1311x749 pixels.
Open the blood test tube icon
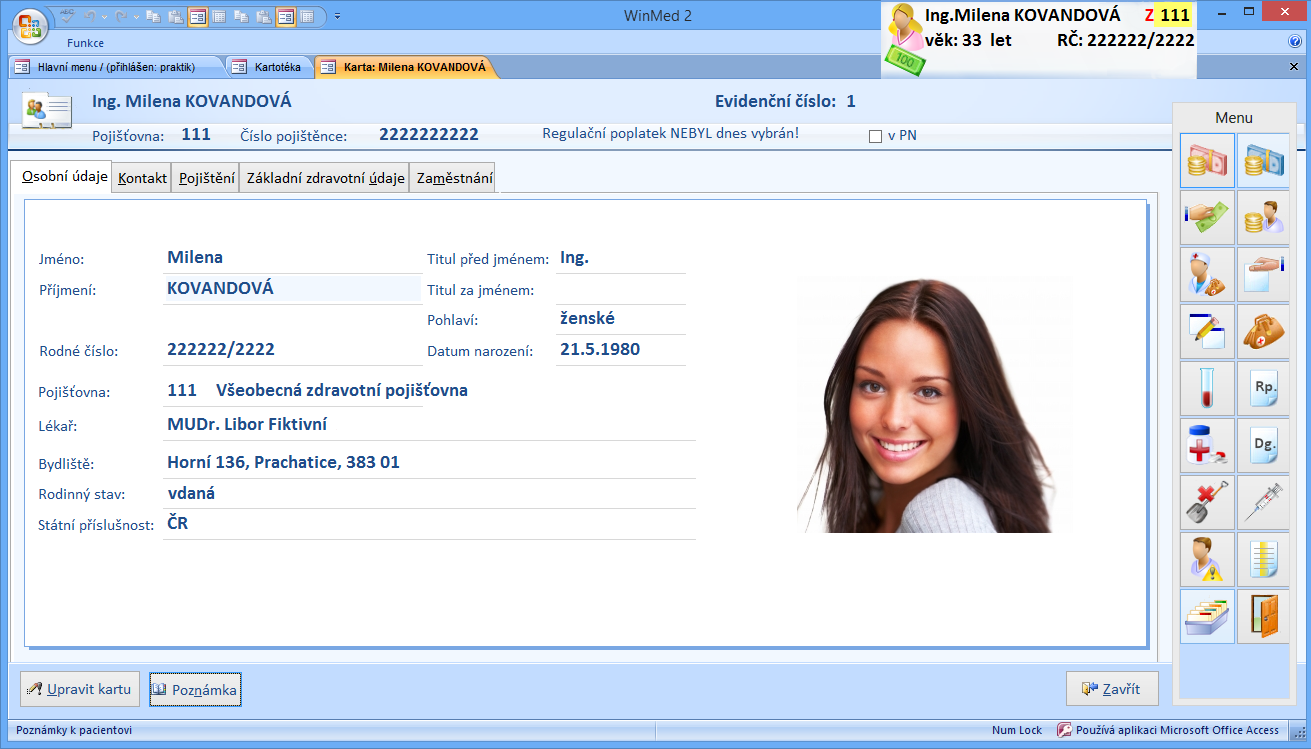[x=1207, y=389]
